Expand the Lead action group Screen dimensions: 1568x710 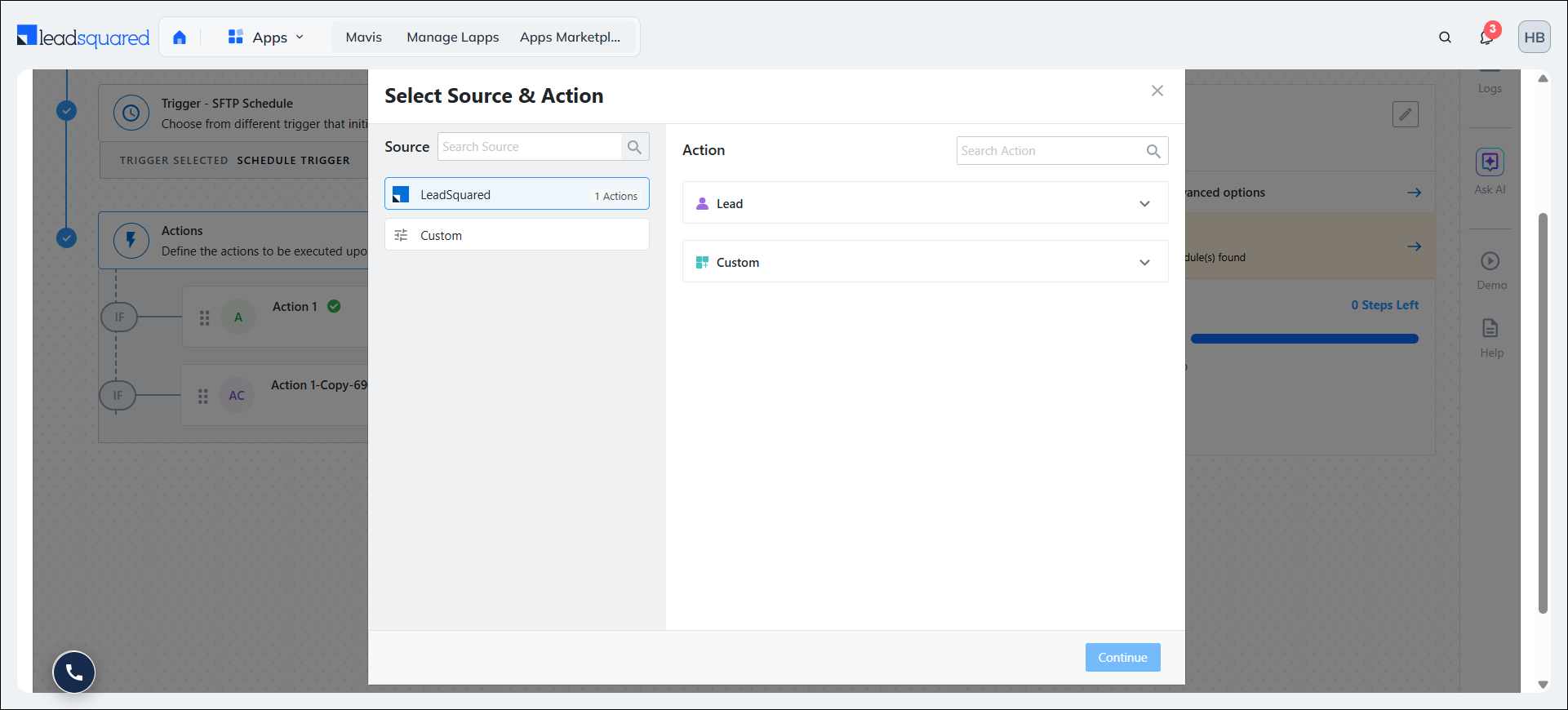[x=925, y=203]
